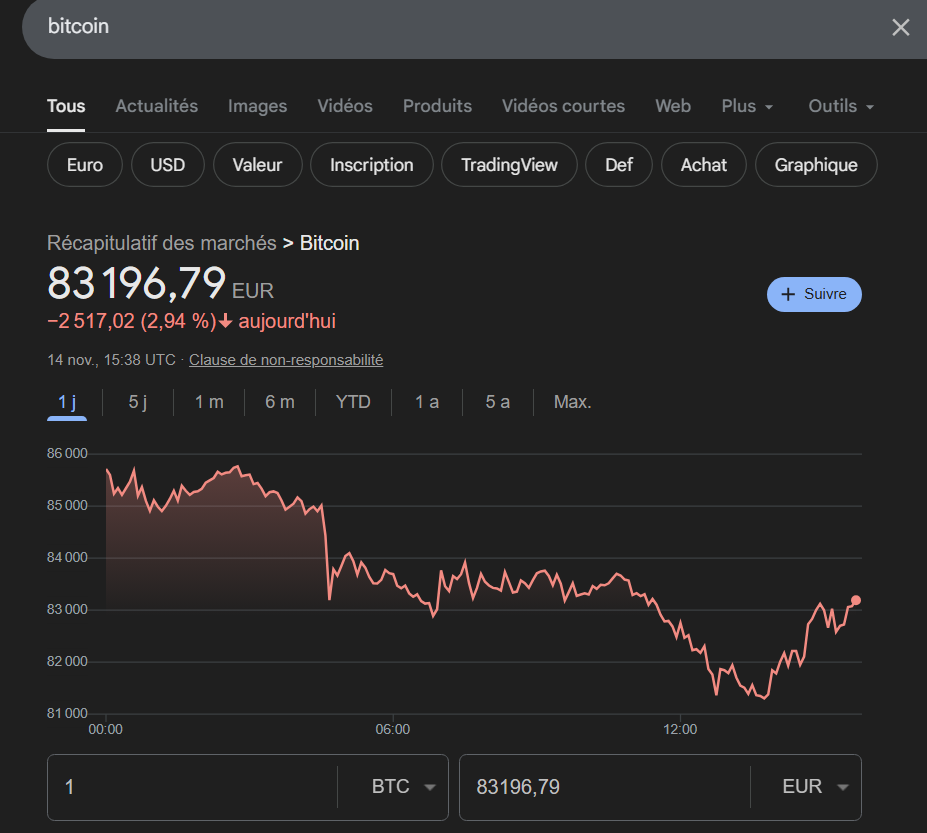
Task: Select the 1 m chart range
Action: pyautogui.click(x=209, y=402)
